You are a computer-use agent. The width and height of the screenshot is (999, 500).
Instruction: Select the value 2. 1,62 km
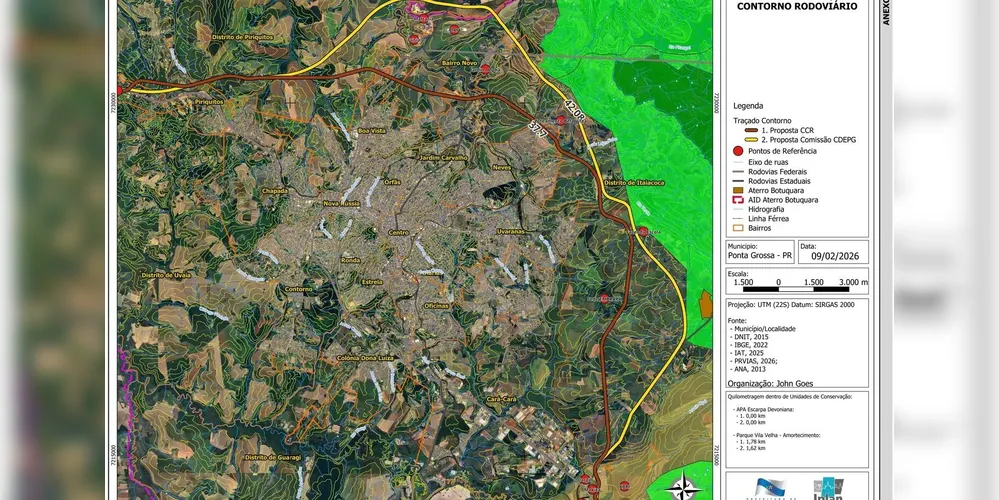click(x=751, y=448)
